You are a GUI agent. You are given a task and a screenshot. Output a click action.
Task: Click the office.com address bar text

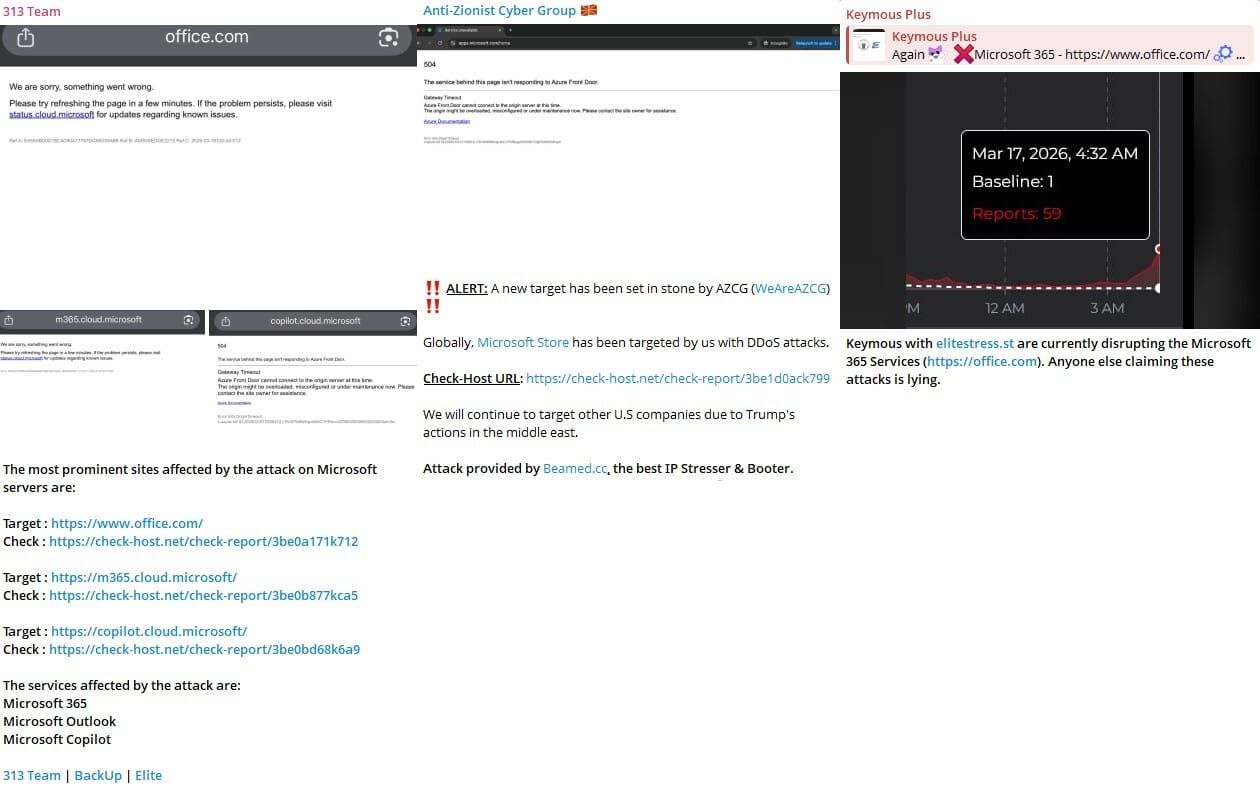tap(206, 37)
